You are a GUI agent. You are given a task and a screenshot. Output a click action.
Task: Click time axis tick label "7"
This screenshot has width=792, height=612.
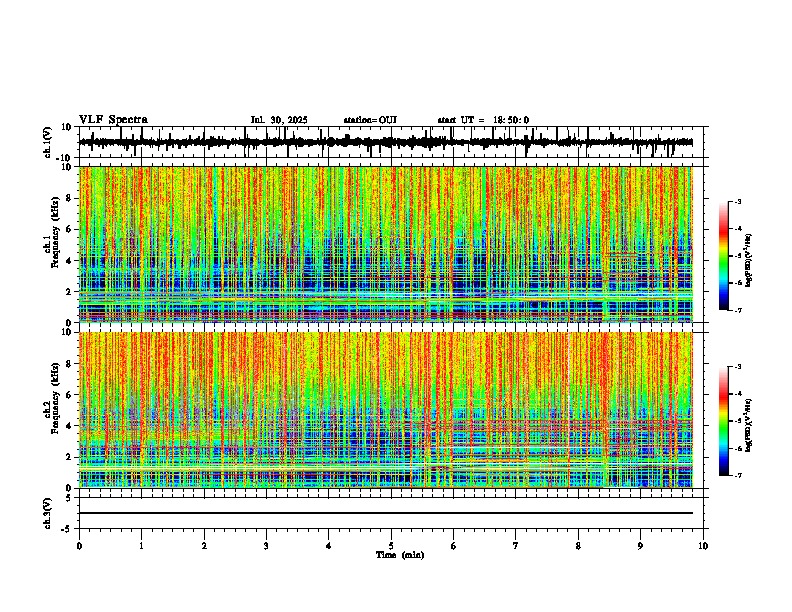pyautogui.click(x=516, y=546)
